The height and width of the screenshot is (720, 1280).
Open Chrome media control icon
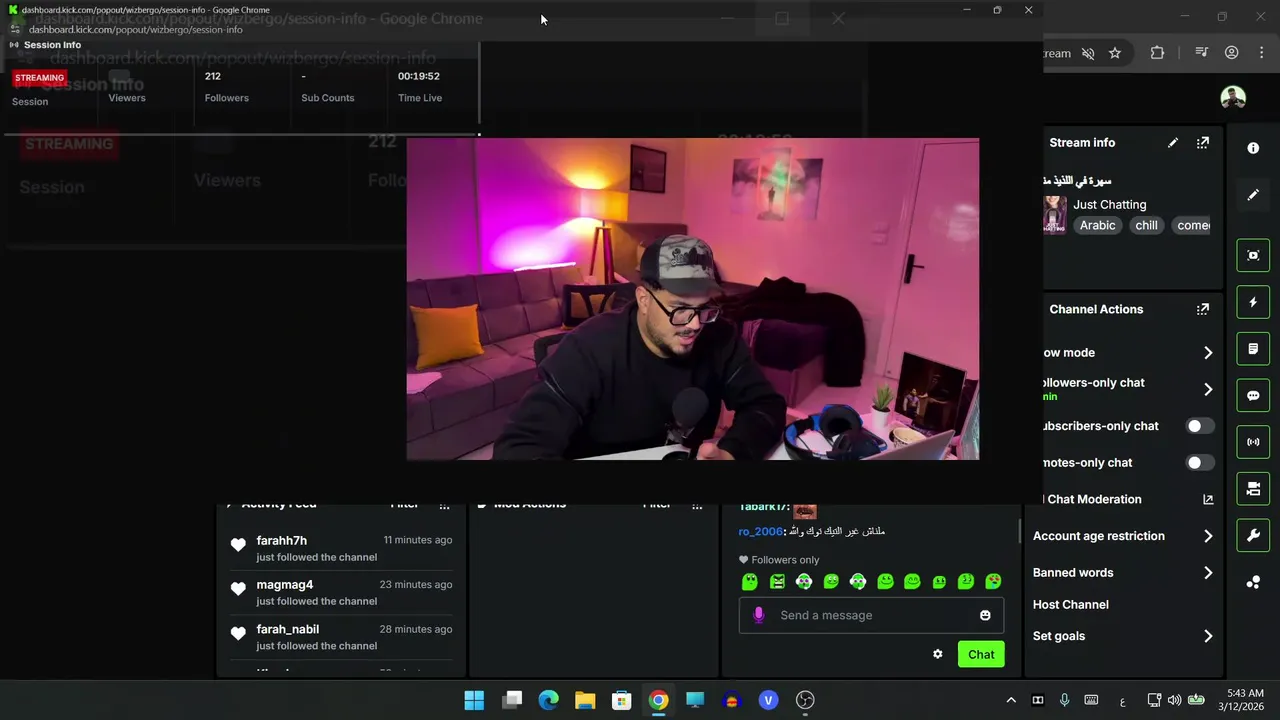tap(1202, 53)
